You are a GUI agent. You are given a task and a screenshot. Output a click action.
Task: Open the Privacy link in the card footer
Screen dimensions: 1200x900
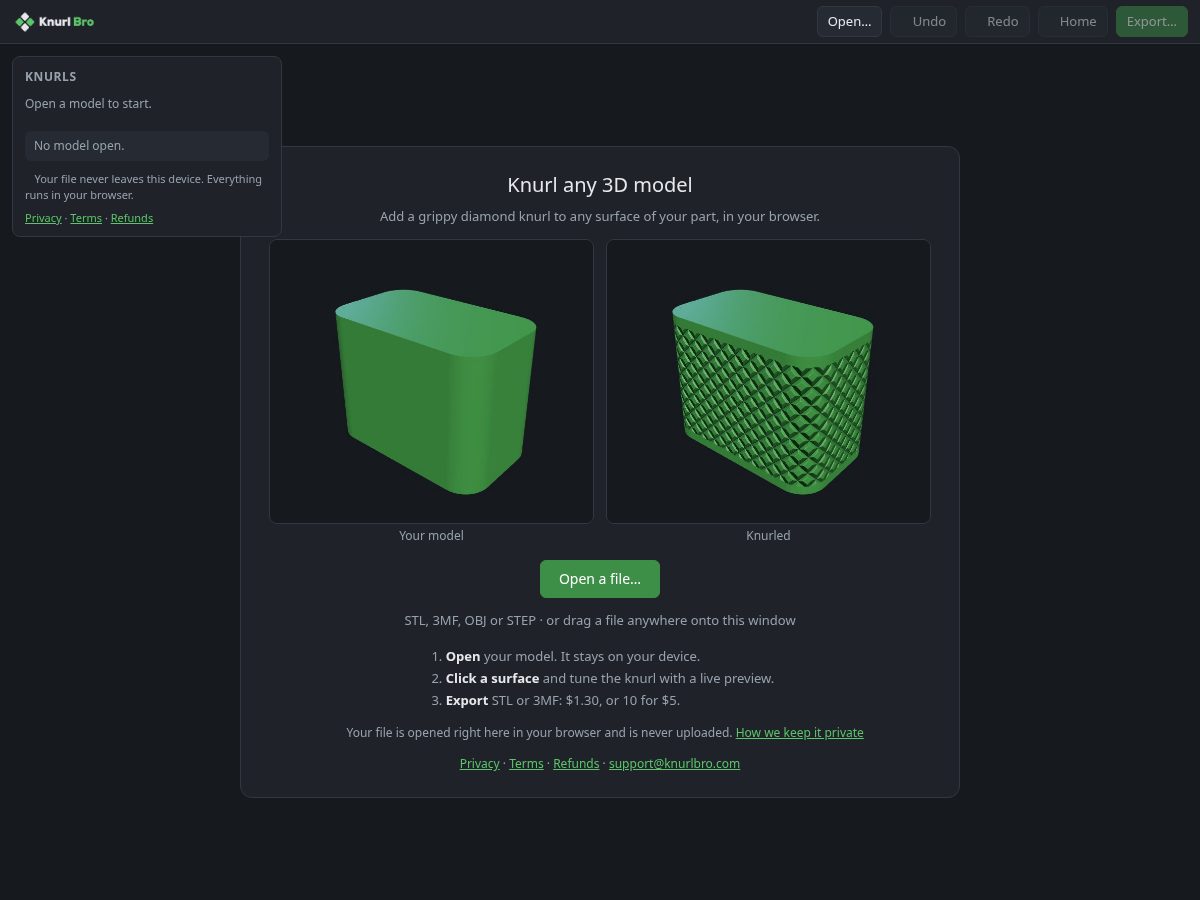pyautogui.click(x=479, y=764)
